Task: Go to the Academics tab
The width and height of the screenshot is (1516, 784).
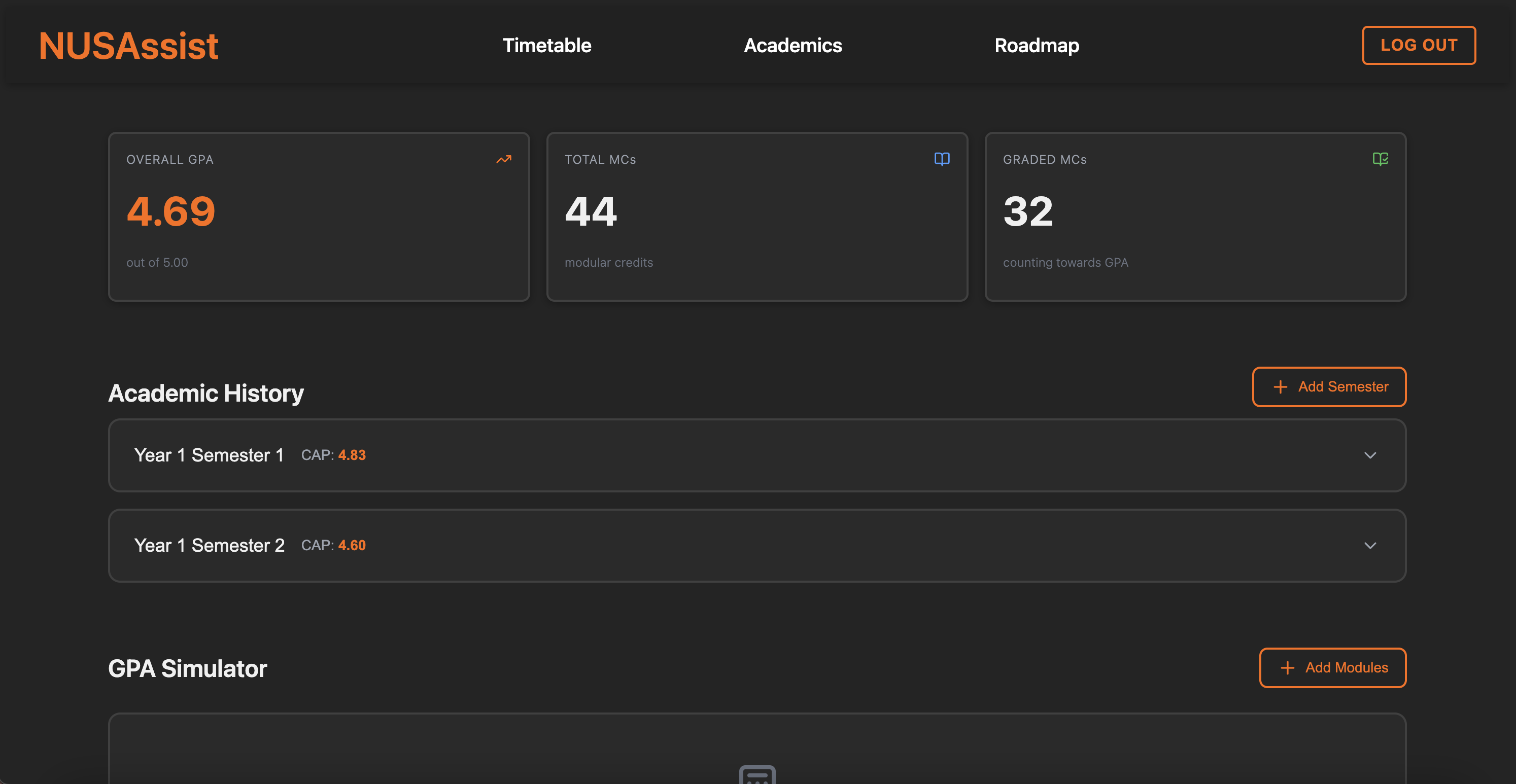Action: pyautogui.click(x=793, y=45)
